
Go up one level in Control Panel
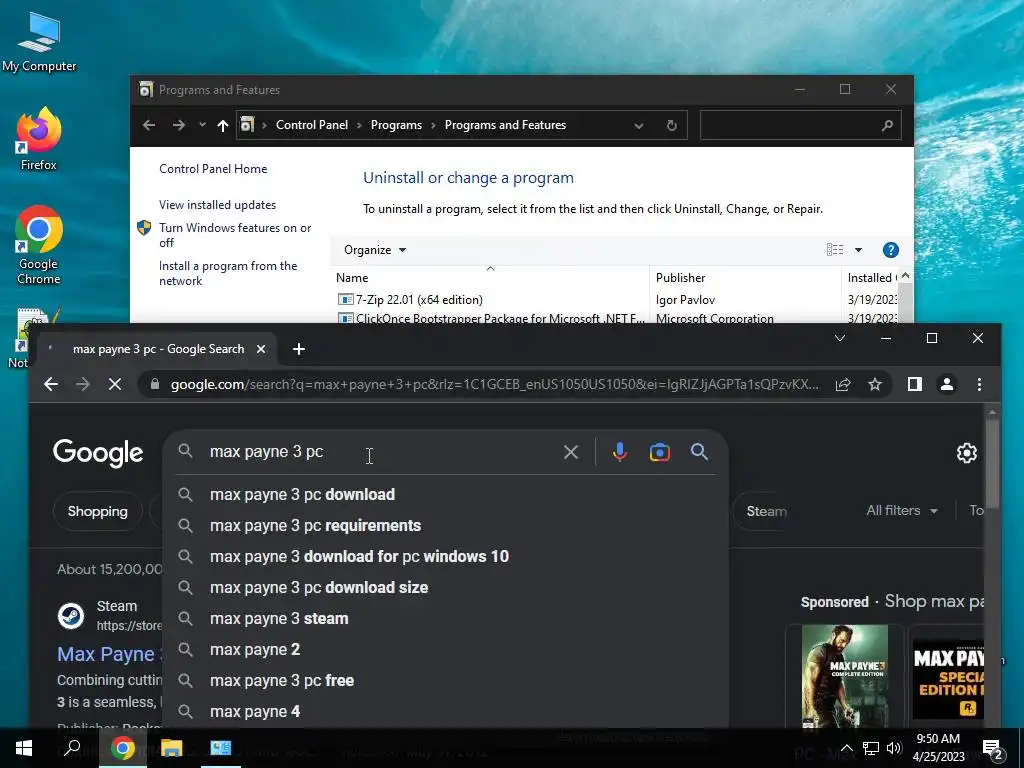click(223, 125)
